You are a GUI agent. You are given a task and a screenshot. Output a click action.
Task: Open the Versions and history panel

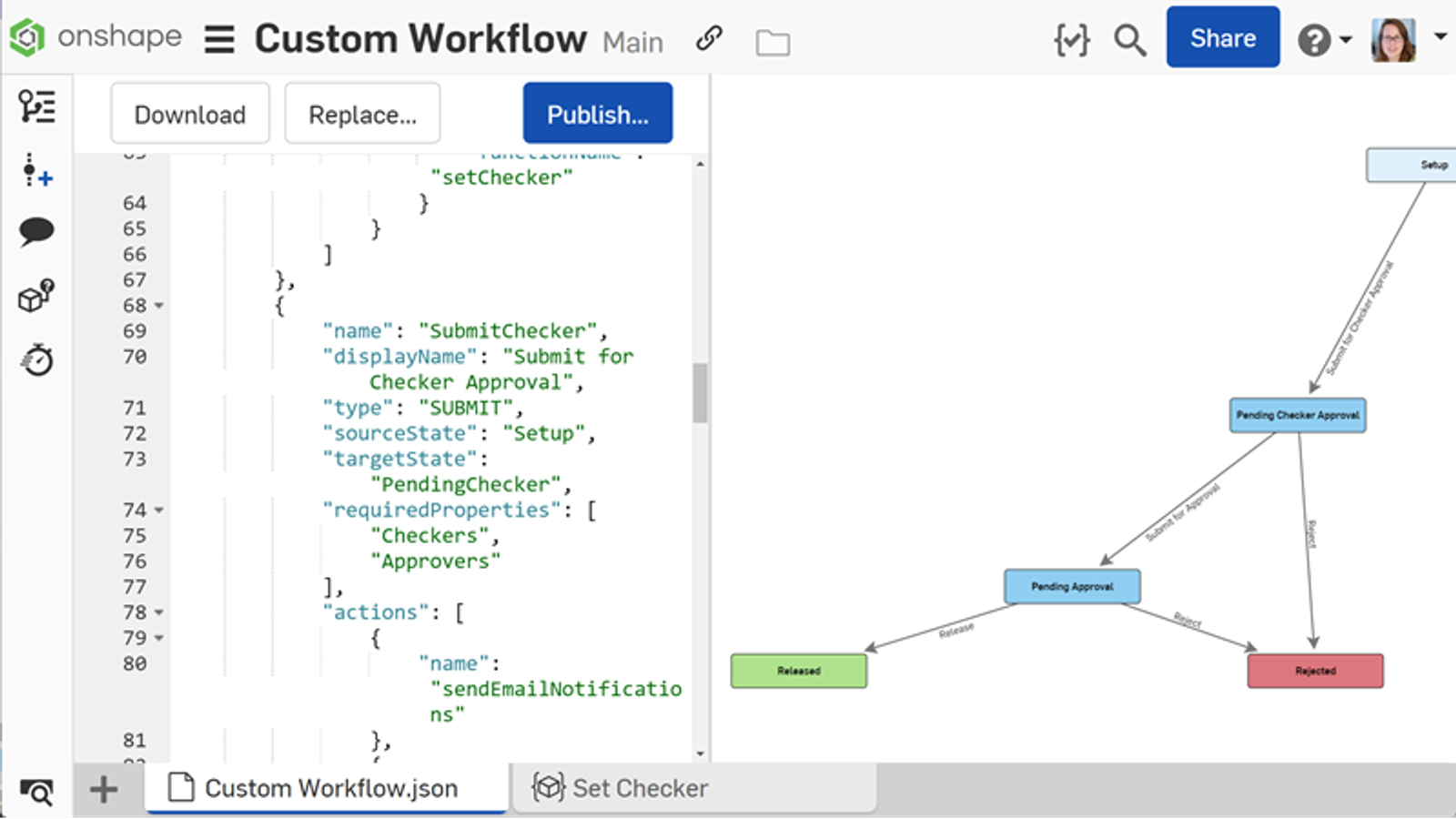[36, 107]
